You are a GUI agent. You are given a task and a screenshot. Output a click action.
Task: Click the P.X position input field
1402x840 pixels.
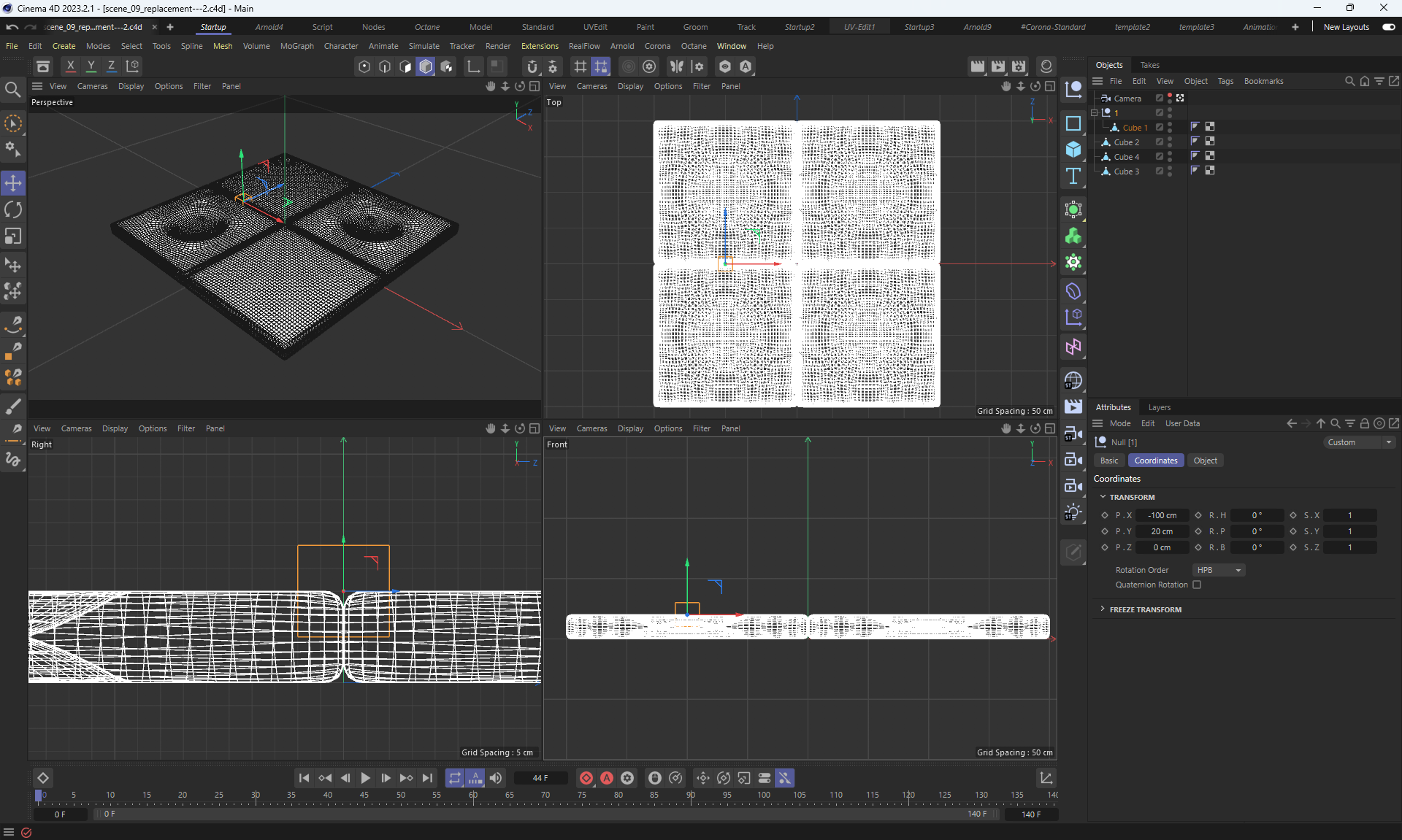1162,515
